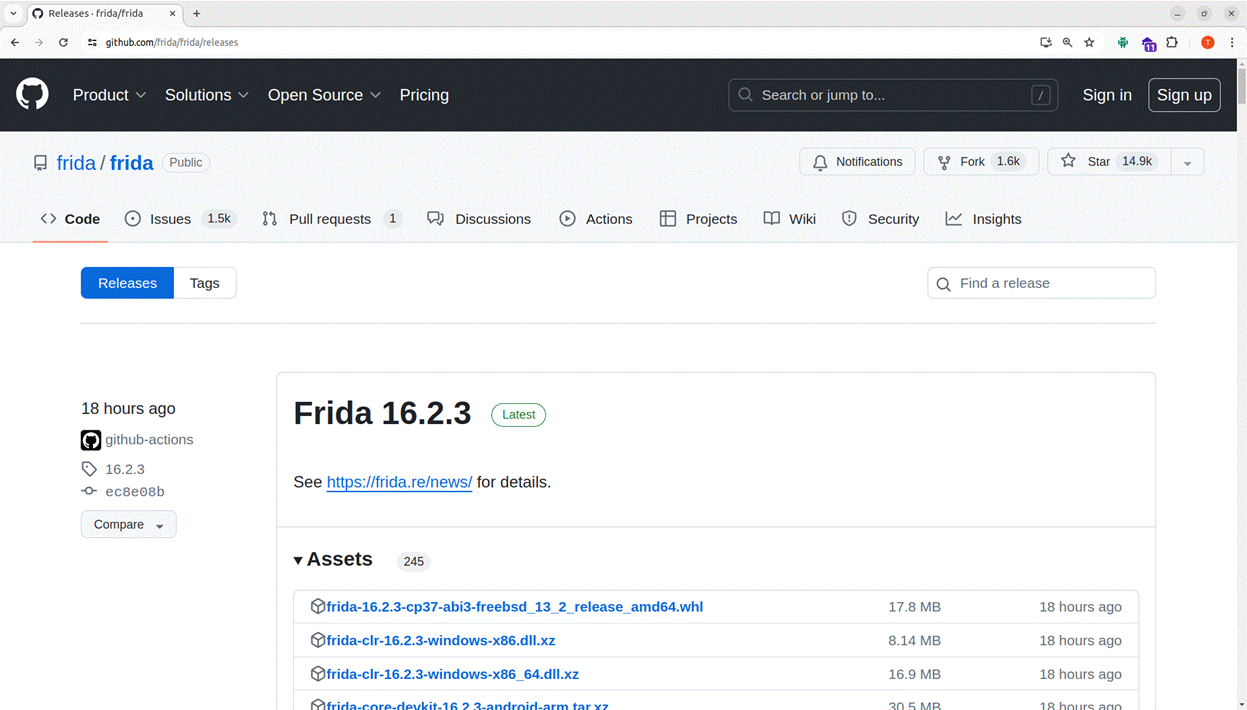Download frida-clr-16.2.3-windows-x86.dll.xz
This screenshot has height=710, width=1247.
pos(441,640)
